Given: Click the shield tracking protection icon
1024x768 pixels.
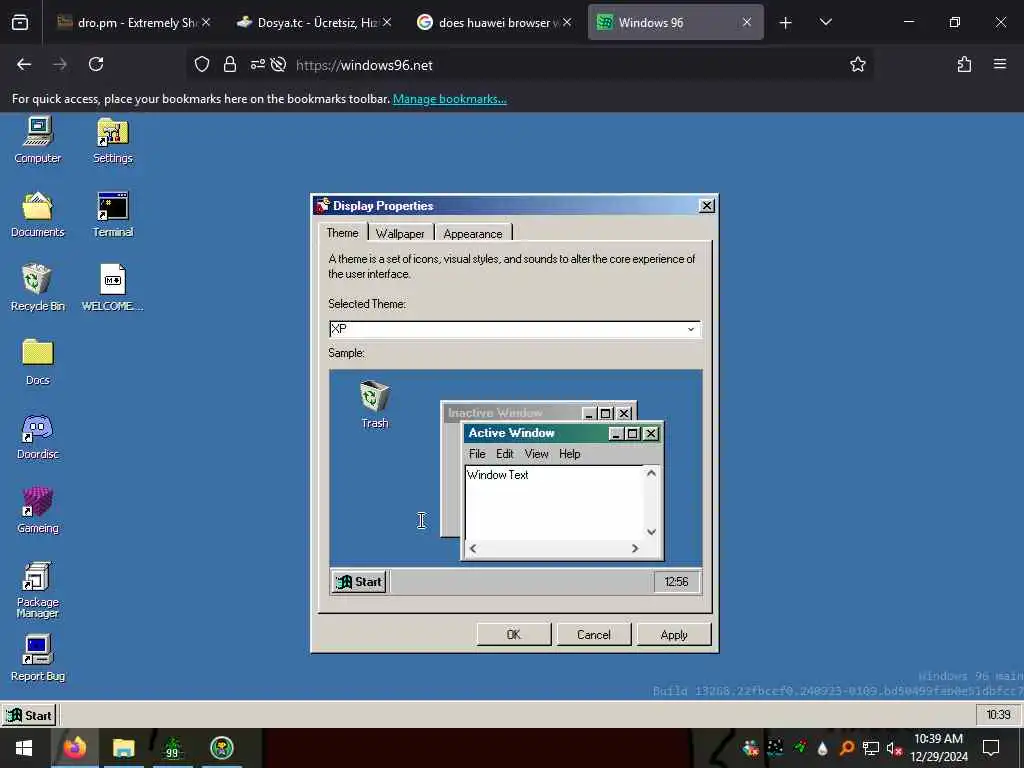Looking at the screenshot, I should click(x=202, y=64).
